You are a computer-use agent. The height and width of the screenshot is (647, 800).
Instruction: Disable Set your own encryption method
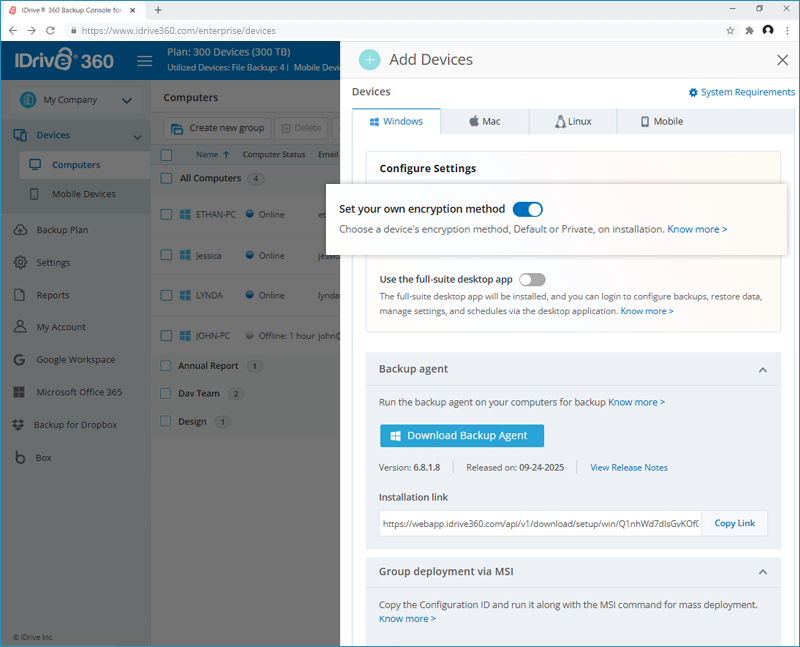tap(527, 209)
